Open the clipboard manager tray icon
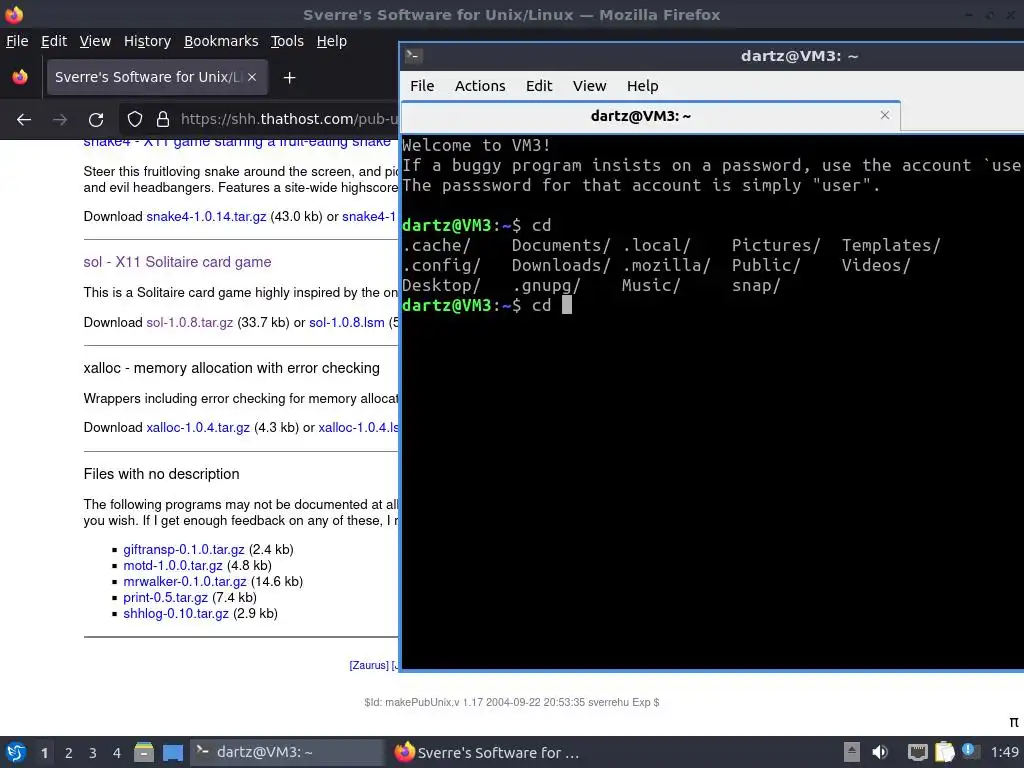 944,752
